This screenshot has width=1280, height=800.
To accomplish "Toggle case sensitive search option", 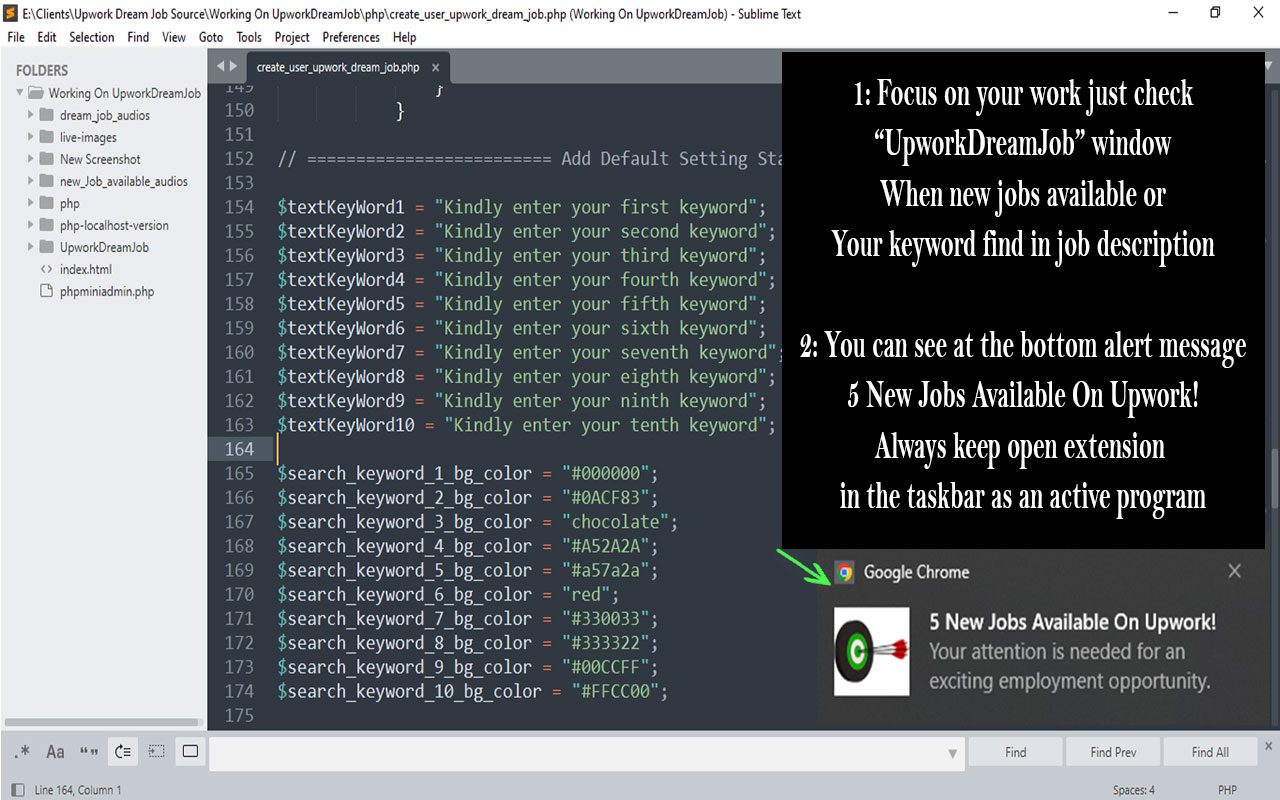I will pyautogui.click(x=55, y=752).
